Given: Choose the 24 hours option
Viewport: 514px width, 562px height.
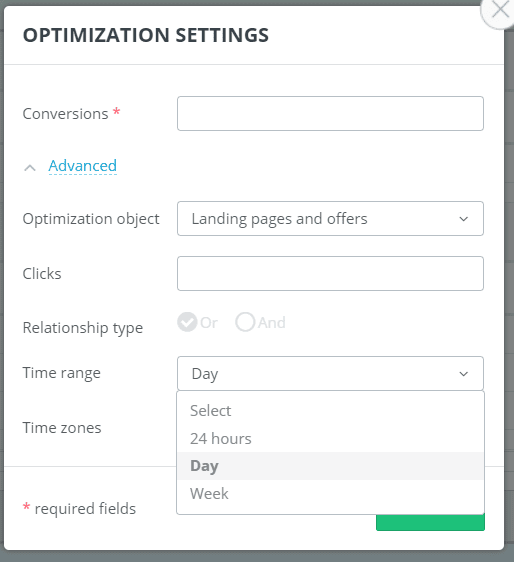Looking at the screenshot, I should click(x=330, y=438).
